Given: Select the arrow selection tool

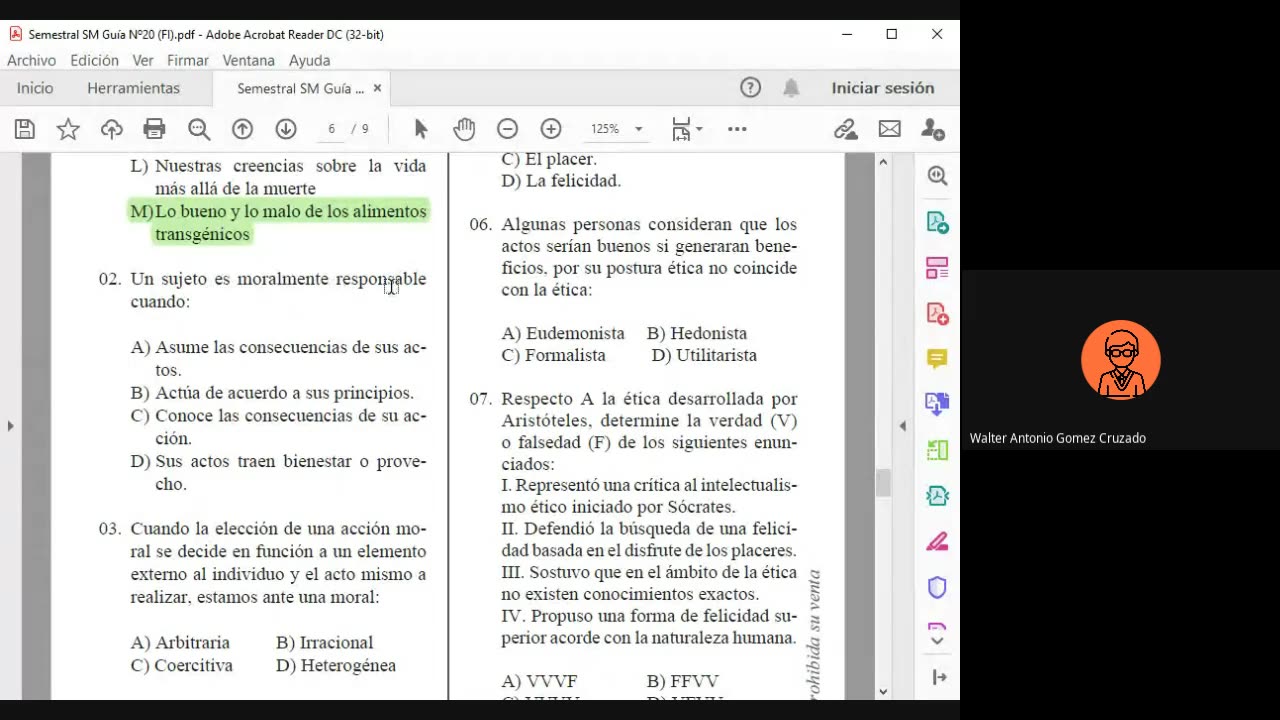Looking at the screenshot, I should [x=420, y=129].
